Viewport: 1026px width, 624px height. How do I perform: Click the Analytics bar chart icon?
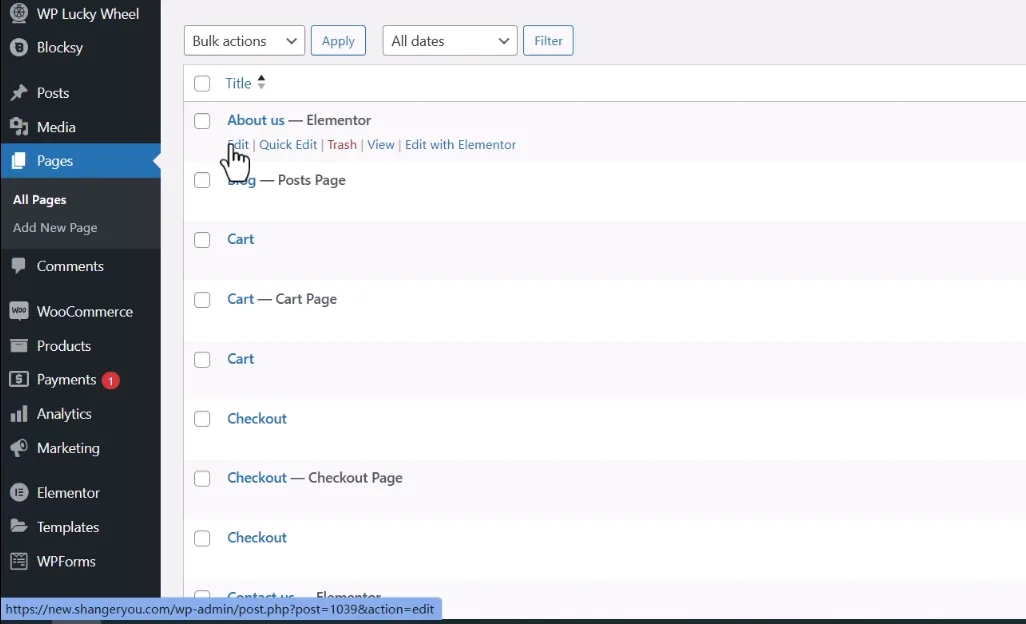(x=19, y=413)
